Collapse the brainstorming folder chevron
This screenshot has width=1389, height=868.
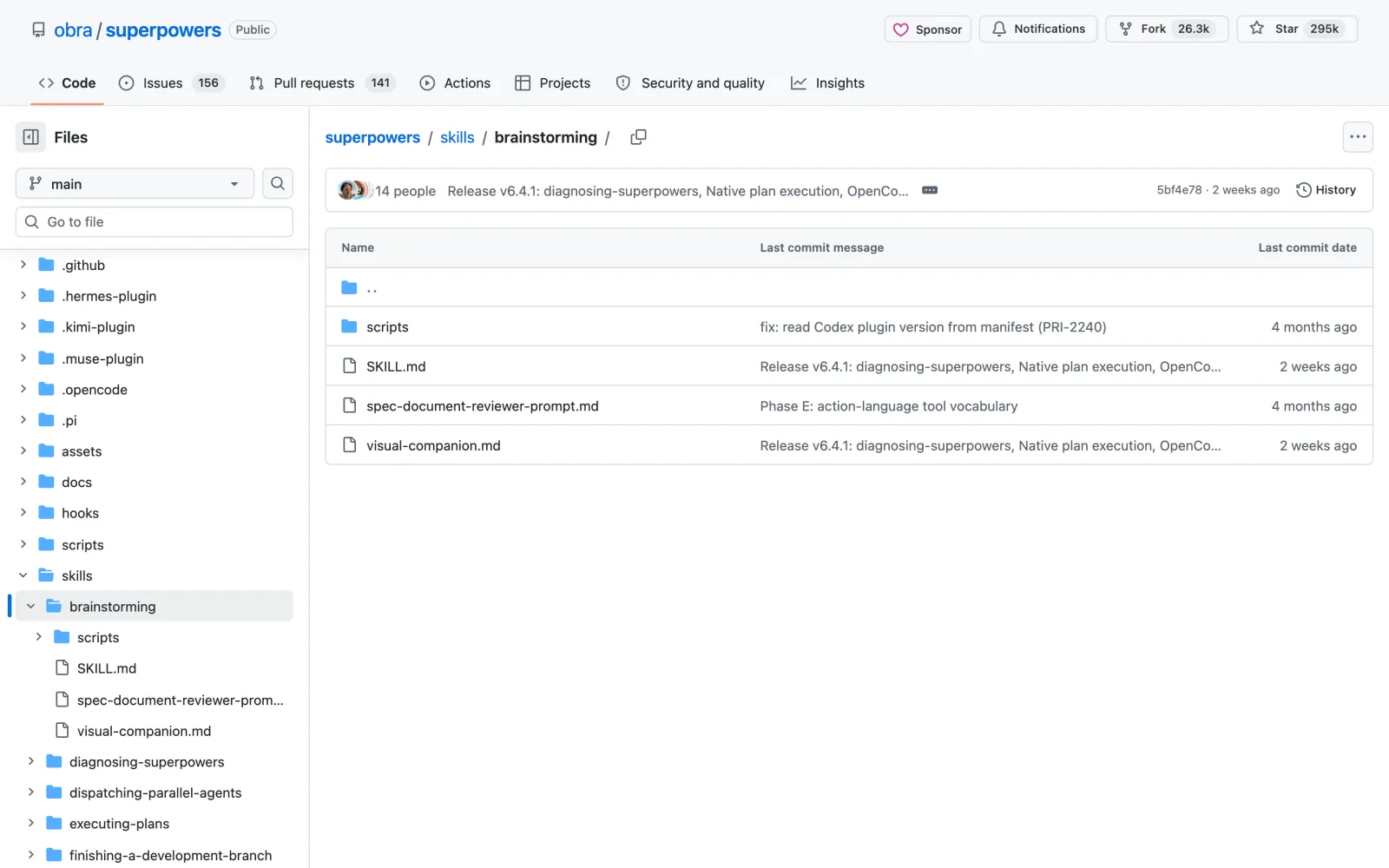point(31,607)
